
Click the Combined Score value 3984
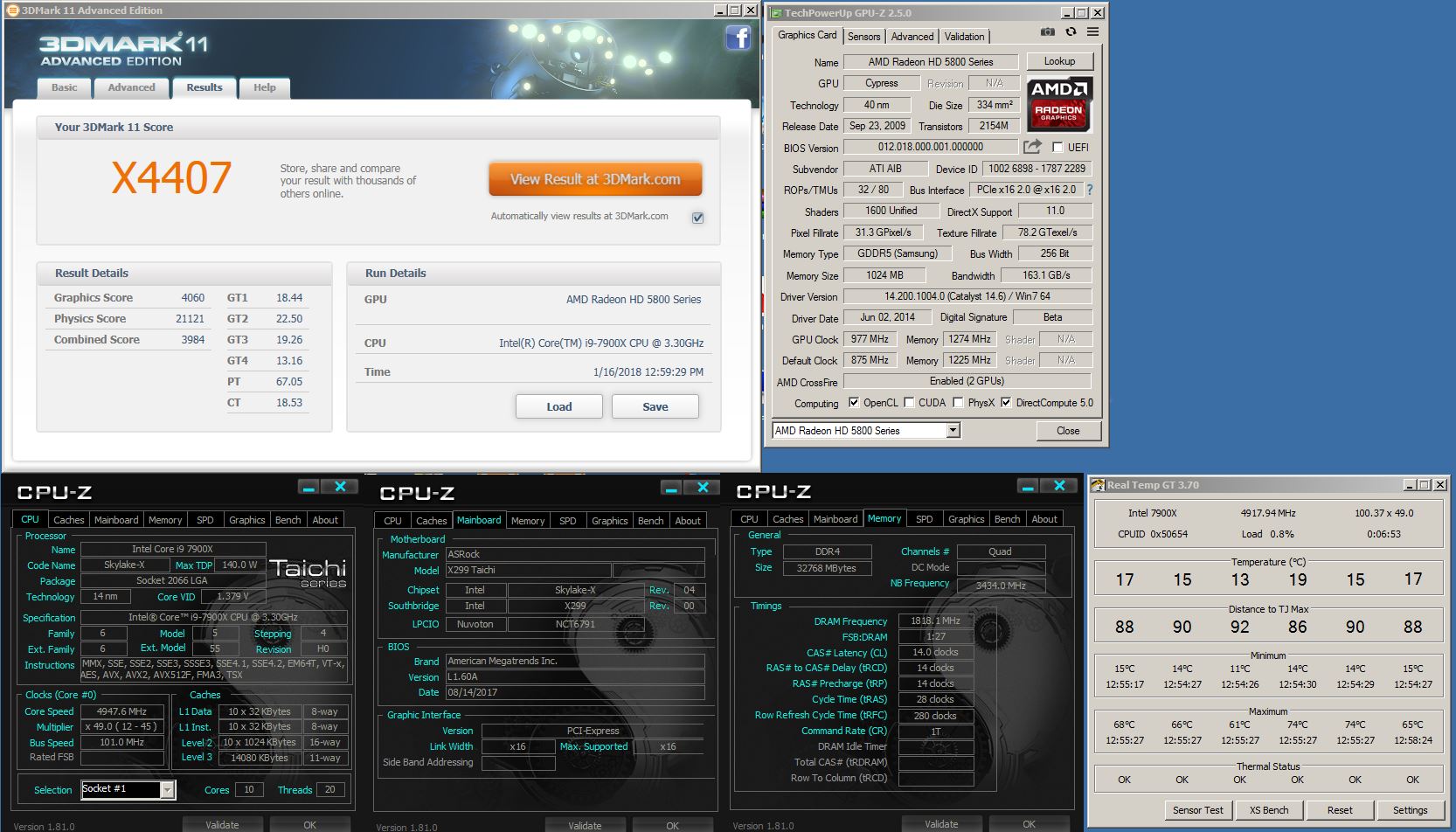coord(192,340)
